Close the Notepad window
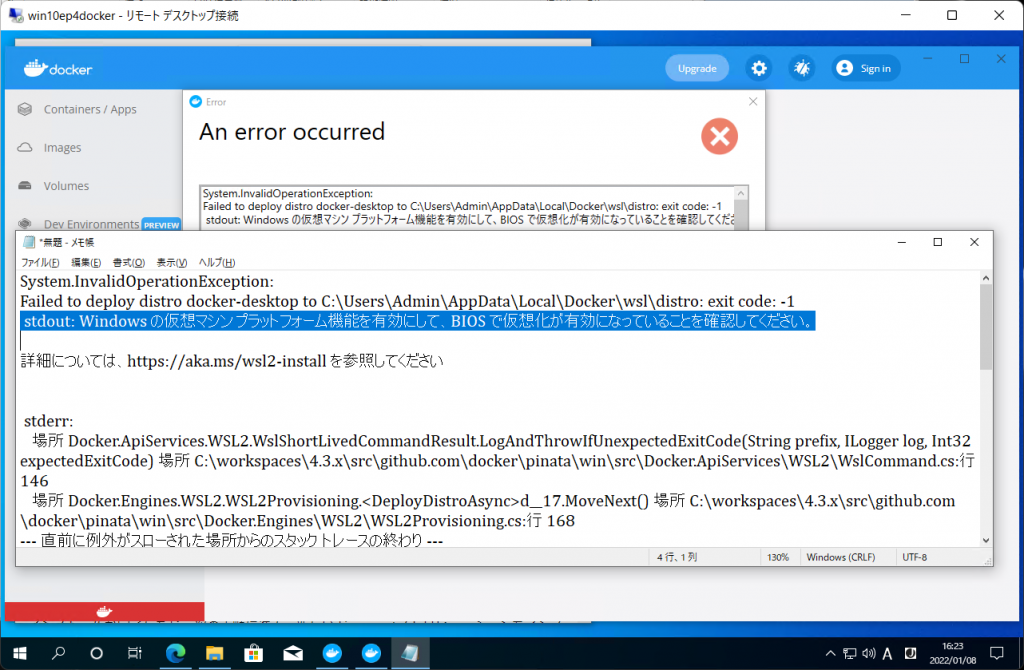The height and width of the screenshot is (670, 1024). pyautogui.click(x=974, y=242)
